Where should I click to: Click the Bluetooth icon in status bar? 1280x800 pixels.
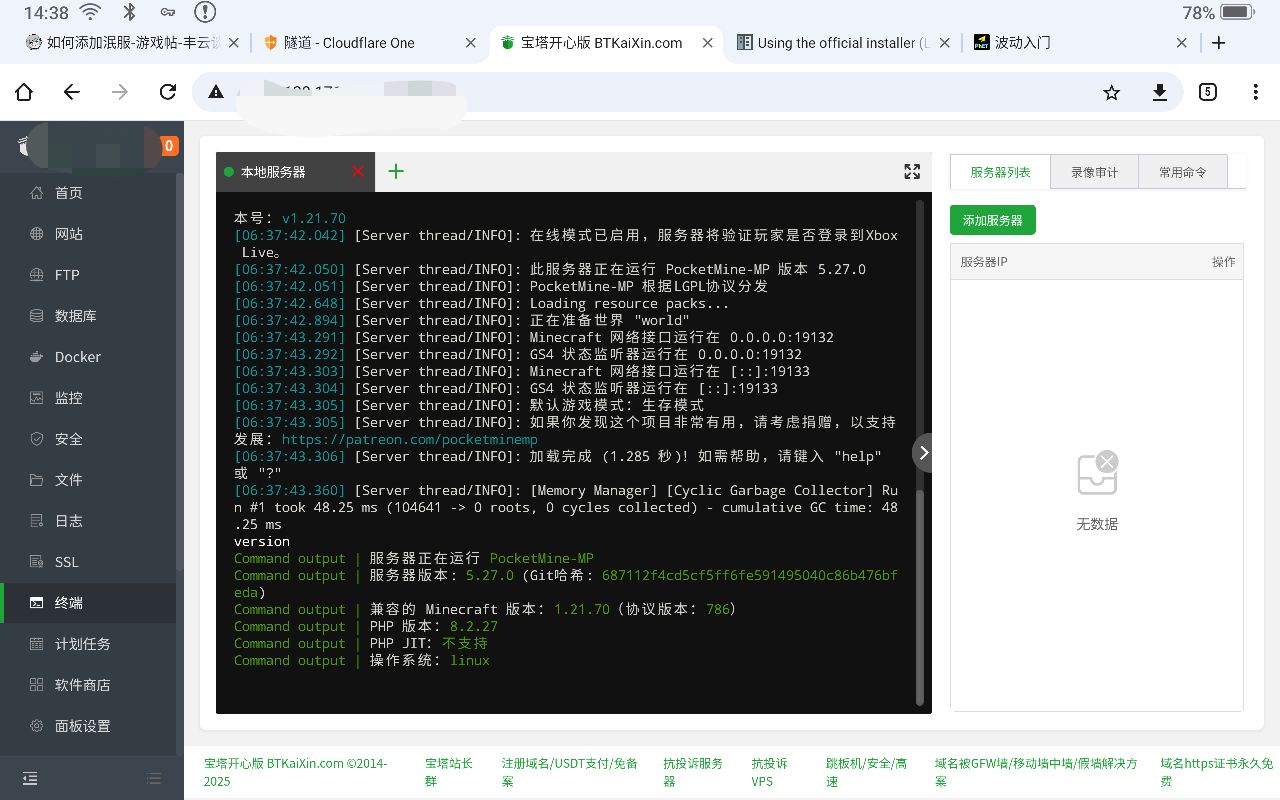pos(129,12)
